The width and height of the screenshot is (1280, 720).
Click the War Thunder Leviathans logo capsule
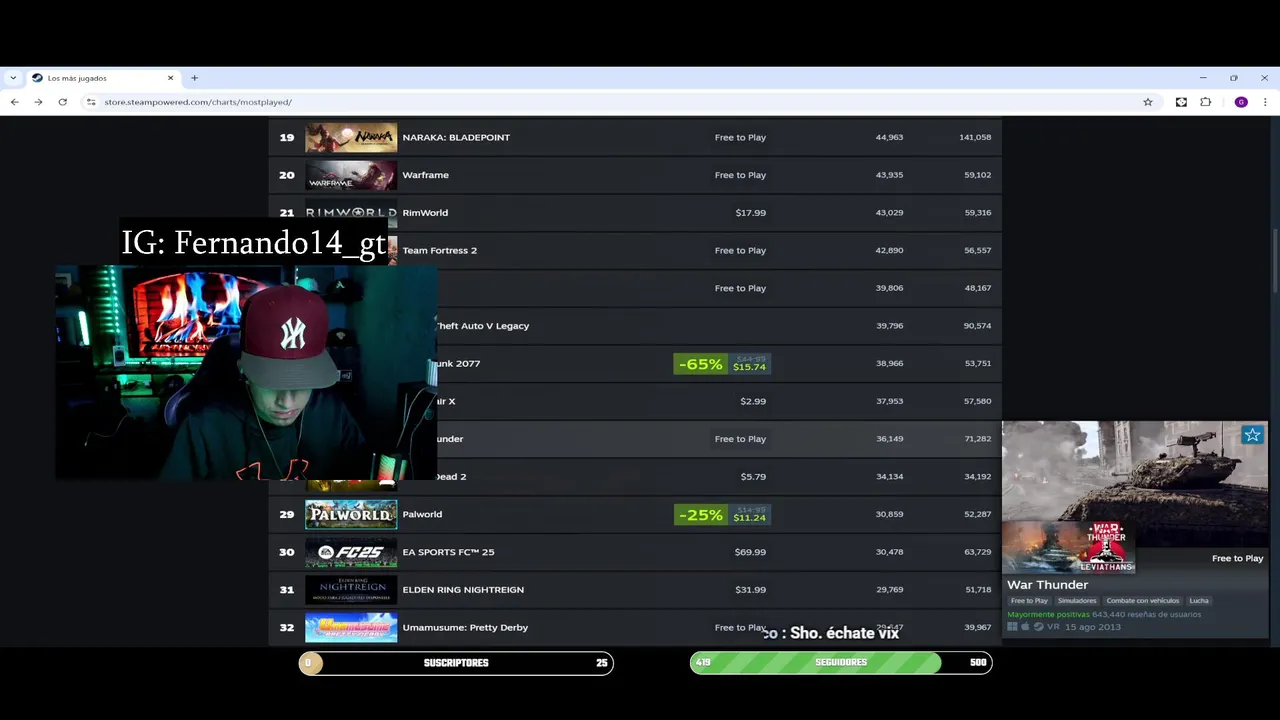pyautogui.click(x=1069, y=547)
